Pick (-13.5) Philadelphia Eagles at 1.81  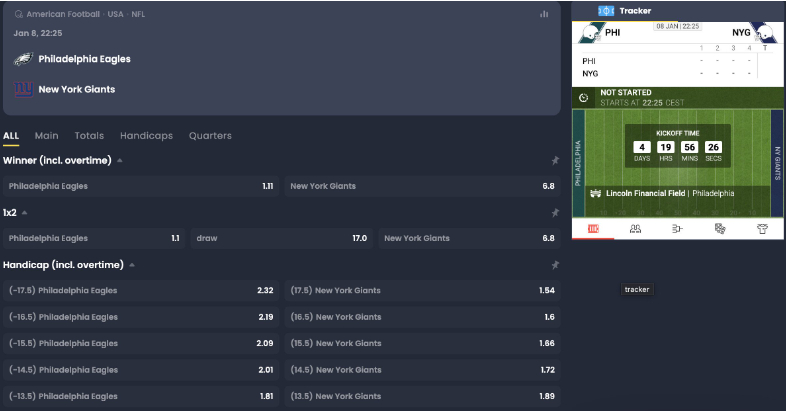coord(141,396)
